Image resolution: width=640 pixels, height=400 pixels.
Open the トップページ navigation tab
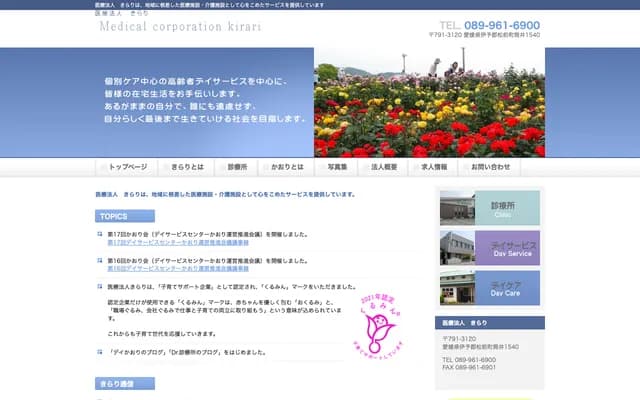[x=127, y=168]
